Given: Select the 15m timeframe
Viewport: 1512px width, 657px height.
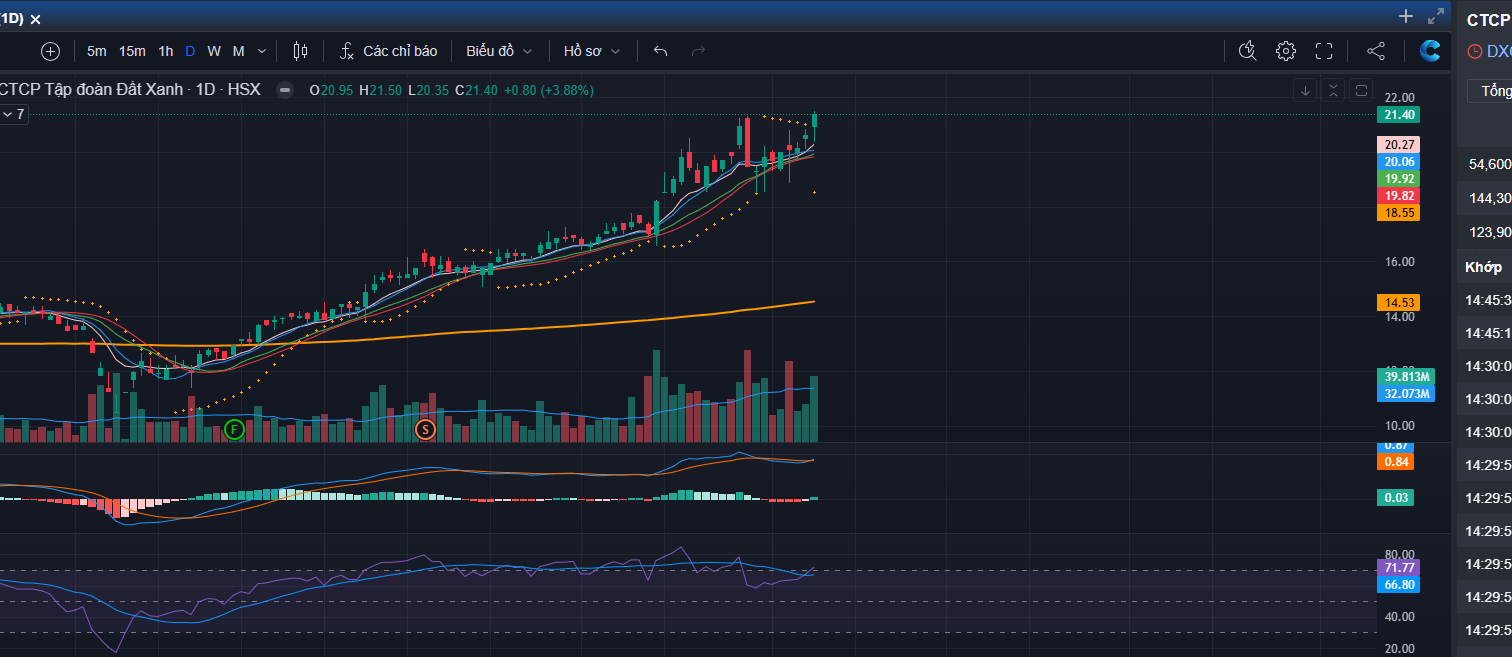Looking at the screenshot, I should tap(132, 51).
